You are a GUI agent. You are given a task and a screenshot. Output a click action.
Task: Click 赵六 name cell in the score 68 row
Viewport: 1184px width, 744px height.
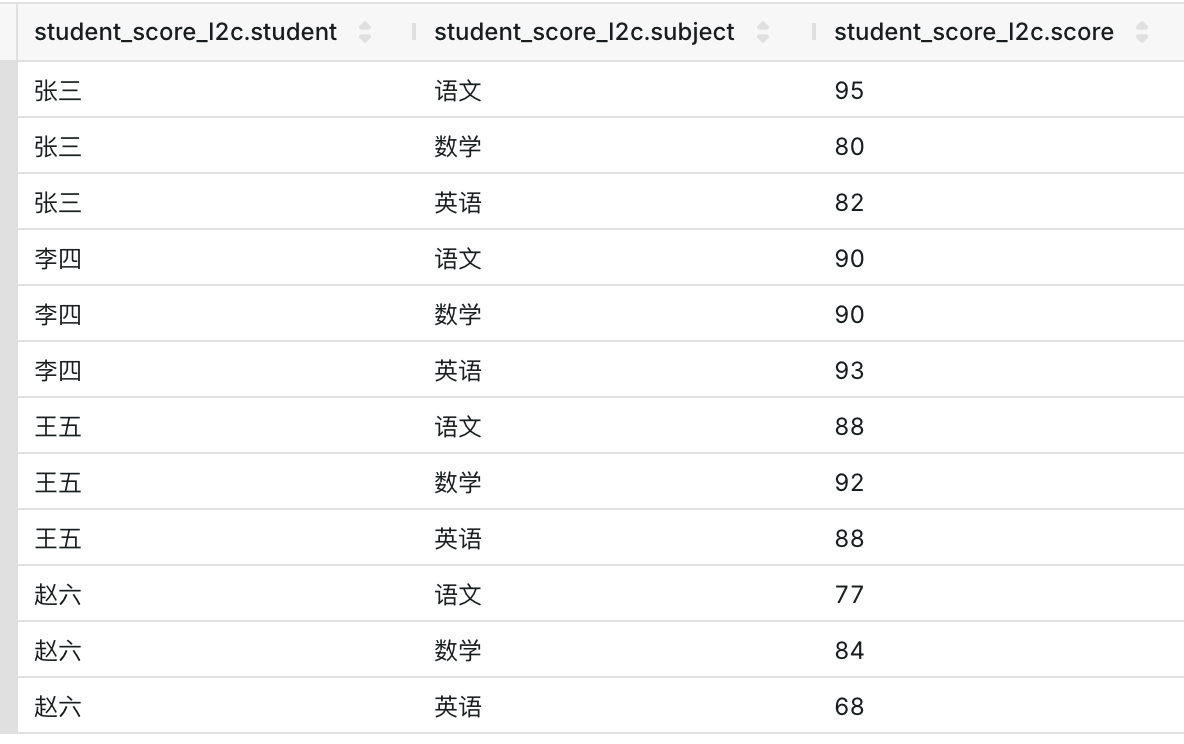(x=58, y=707)
